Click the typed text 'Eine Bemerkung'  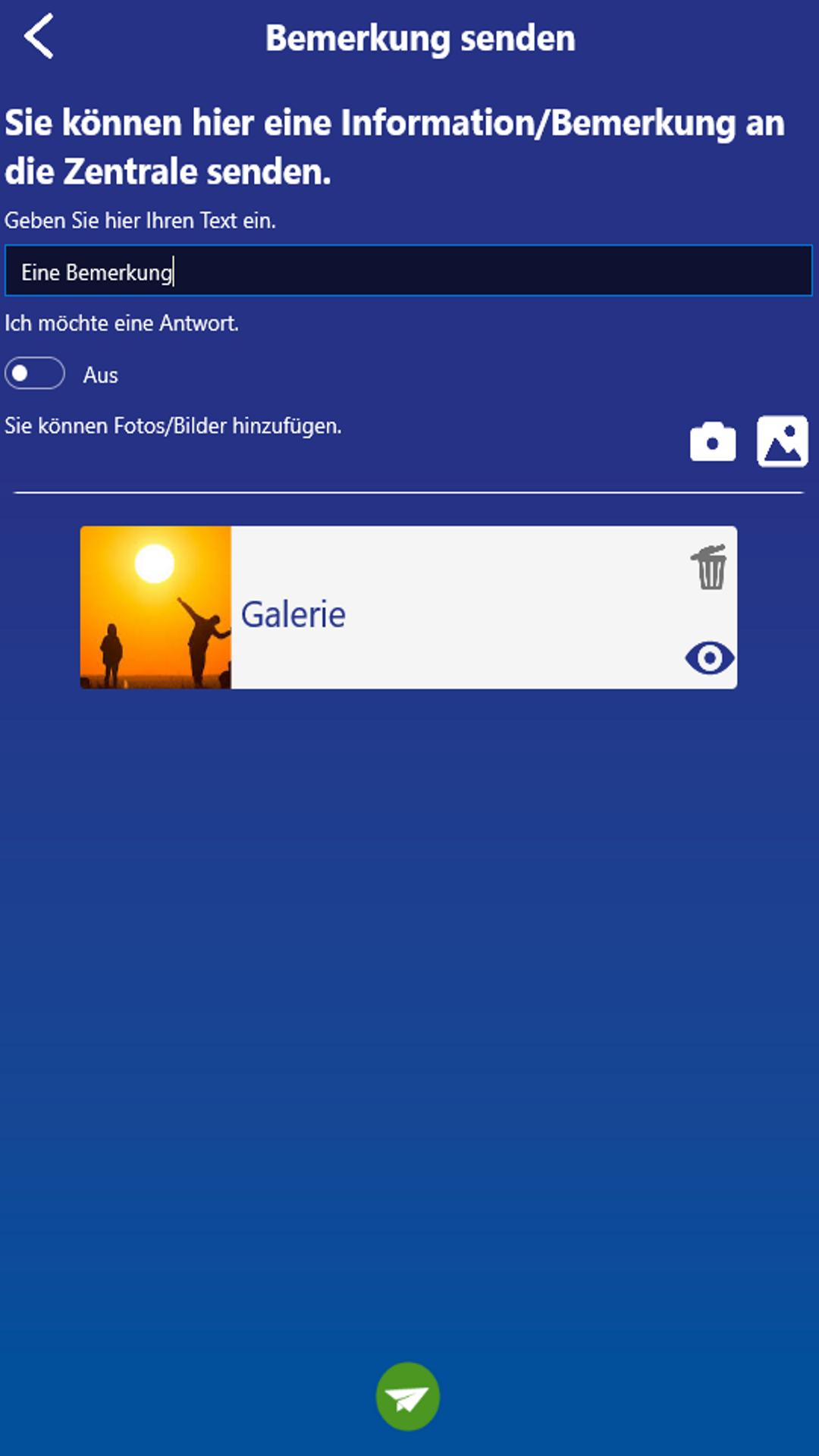tap(97, 272)
